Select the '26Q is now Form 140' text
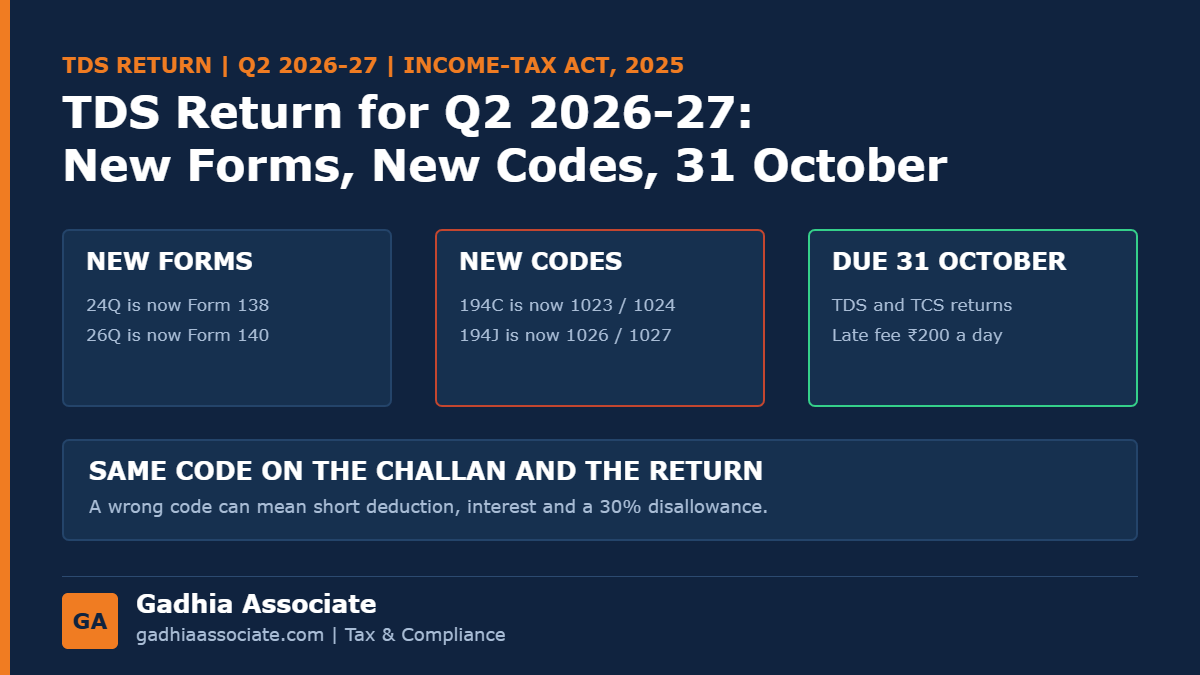1200x675 pixels. pos(178,335)
